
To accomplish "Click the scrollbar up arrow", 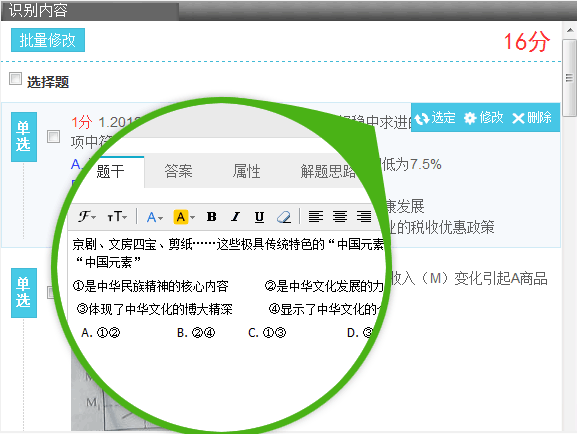I will pos(570,31).
